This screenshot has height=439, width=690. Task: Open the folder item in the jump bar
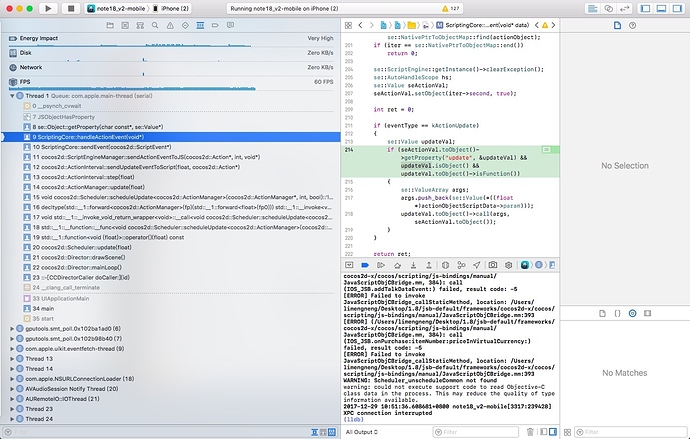tap(411, 25)
